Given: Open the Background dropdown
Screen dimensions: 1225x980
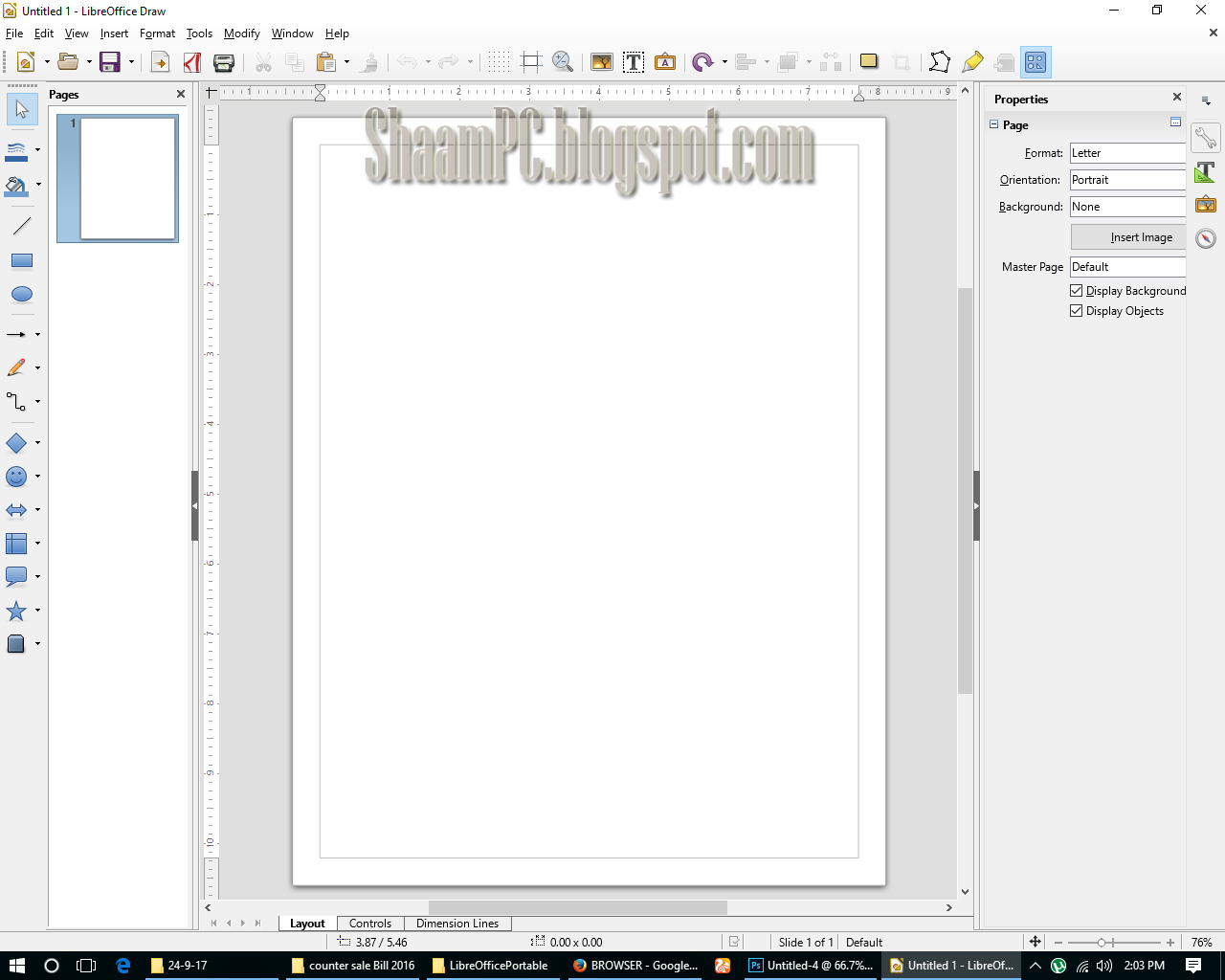Looking at the screenshot, I should tap(1127, 207).
